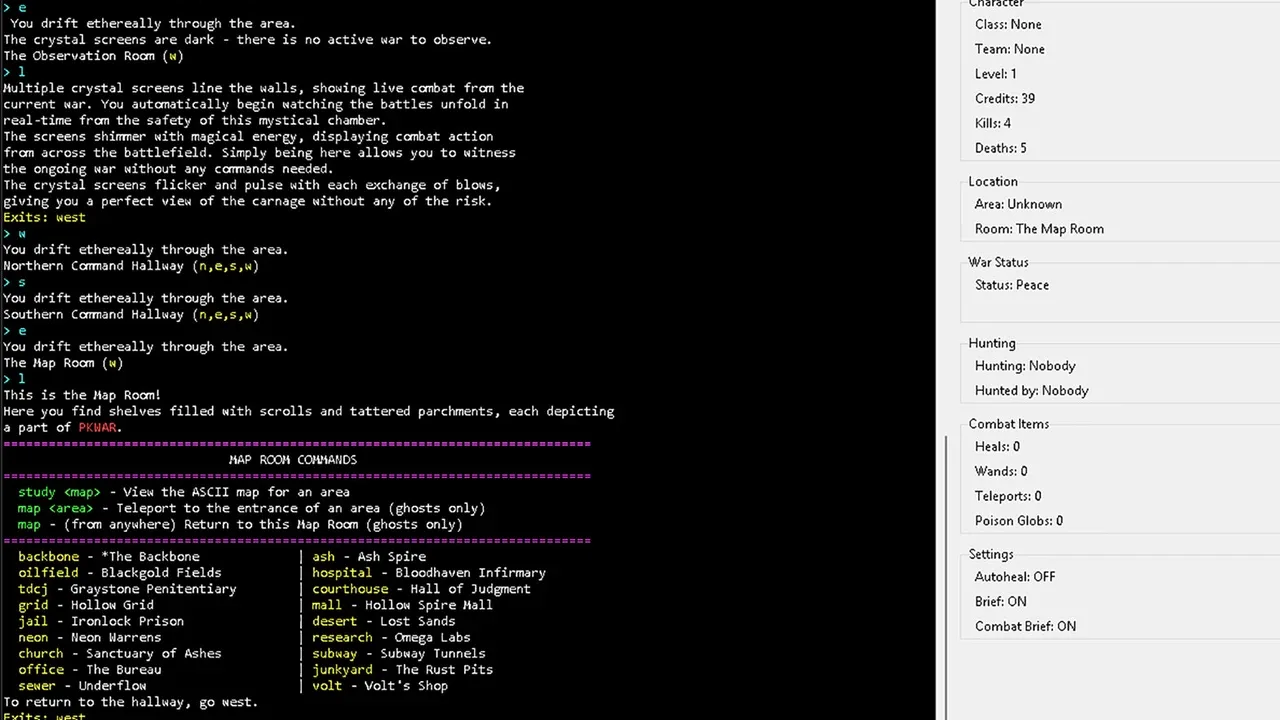Viewport: 1280px width, 720px height.
Task: Click the 'Combat Items' panel heading
Action: [1008, 424]
